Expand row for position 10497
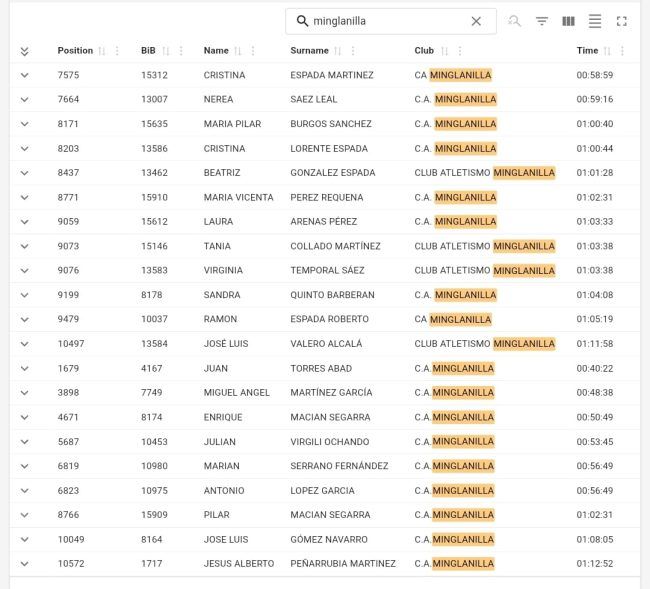 [24, 344]
